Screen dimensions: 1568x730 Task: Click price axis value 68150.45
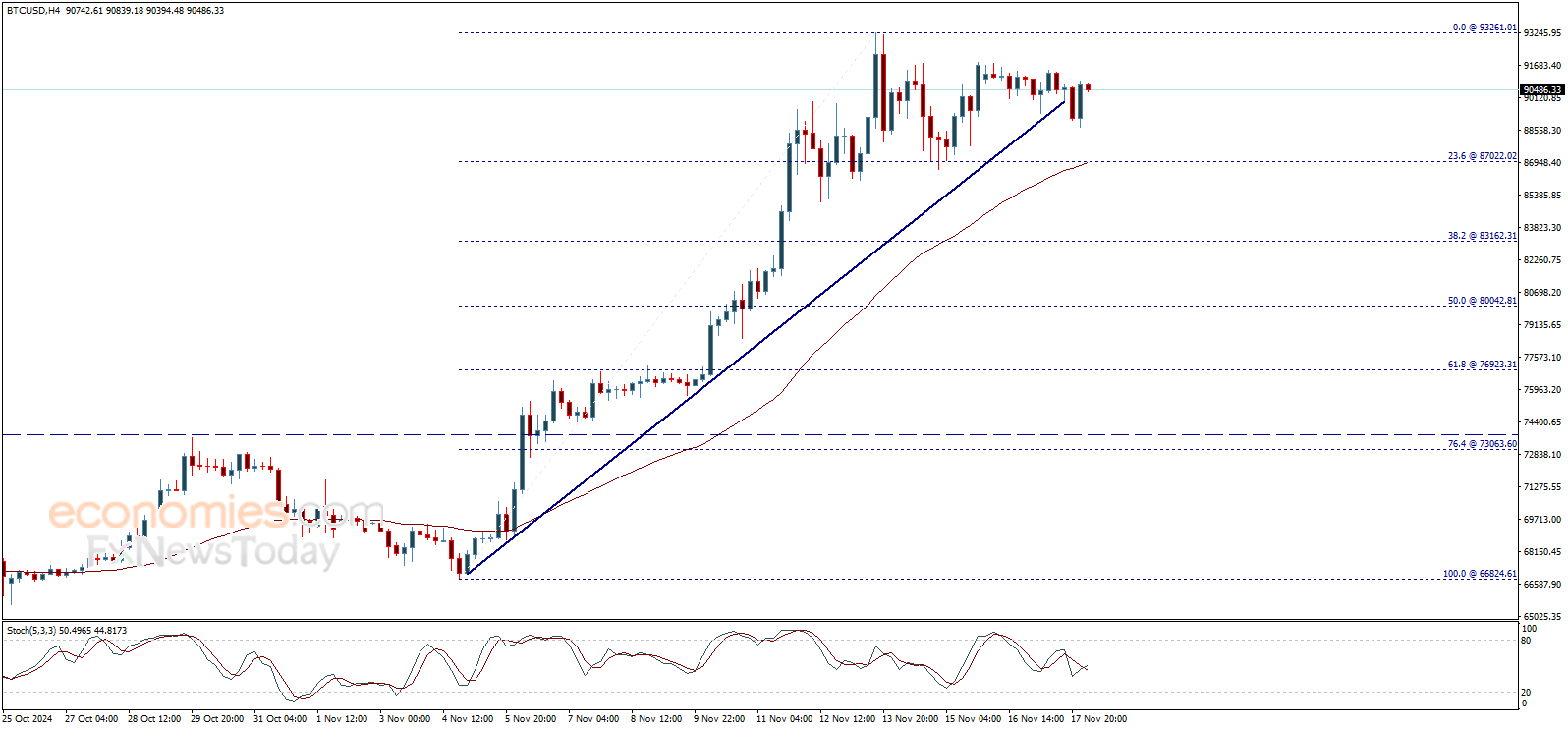click(1542, 552)
